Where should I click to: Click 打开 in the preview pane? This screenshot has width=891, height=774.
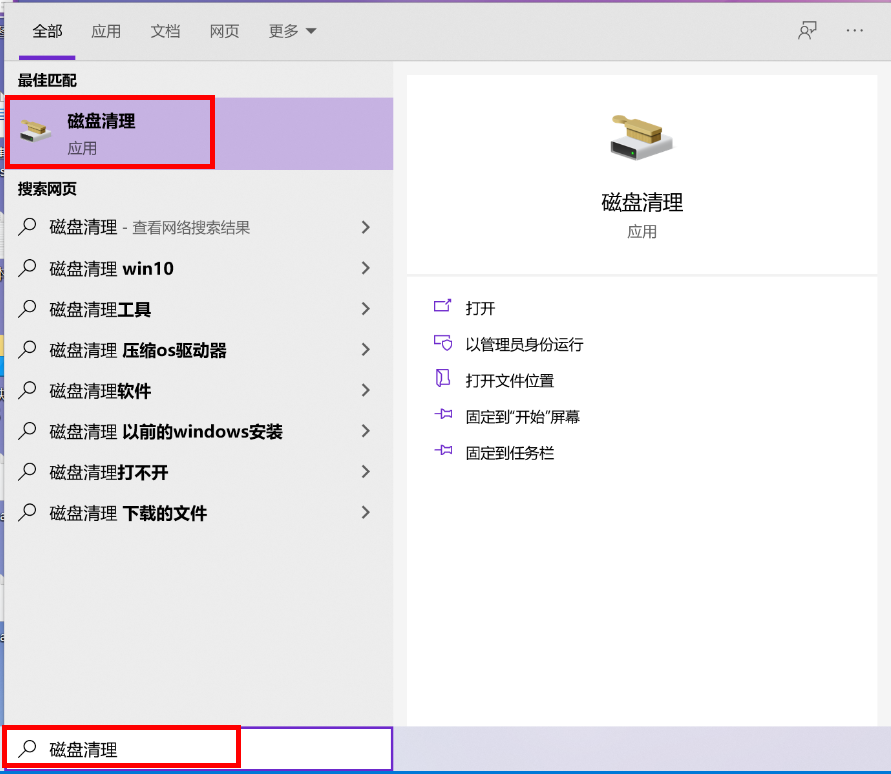(x=480, y=308)
